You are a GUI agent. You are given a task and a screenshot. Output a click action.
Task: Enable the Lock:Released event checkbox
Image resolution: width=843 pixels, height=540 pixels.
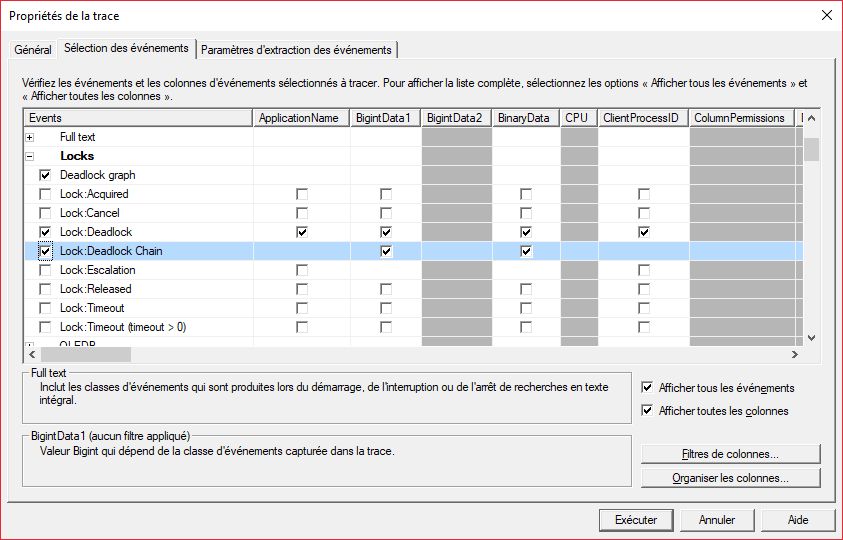click(44, 289)
